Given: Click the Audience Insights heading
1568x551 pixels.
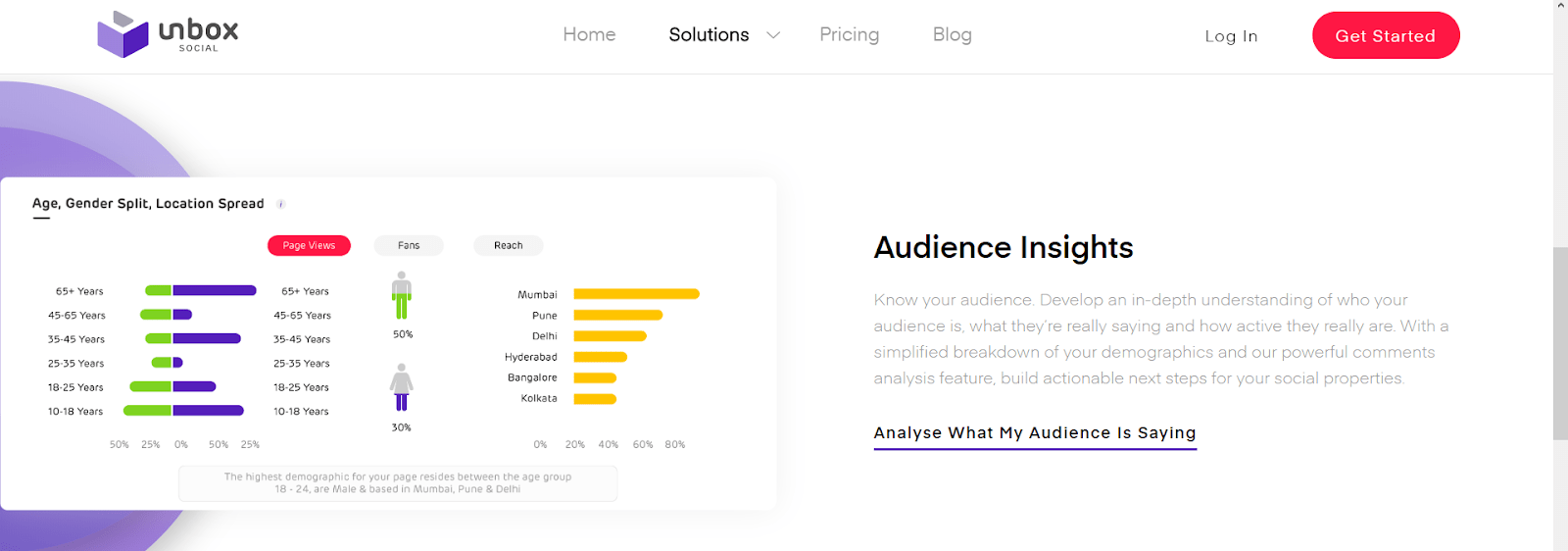Looking at the screenshot, I should [1004, 247].
